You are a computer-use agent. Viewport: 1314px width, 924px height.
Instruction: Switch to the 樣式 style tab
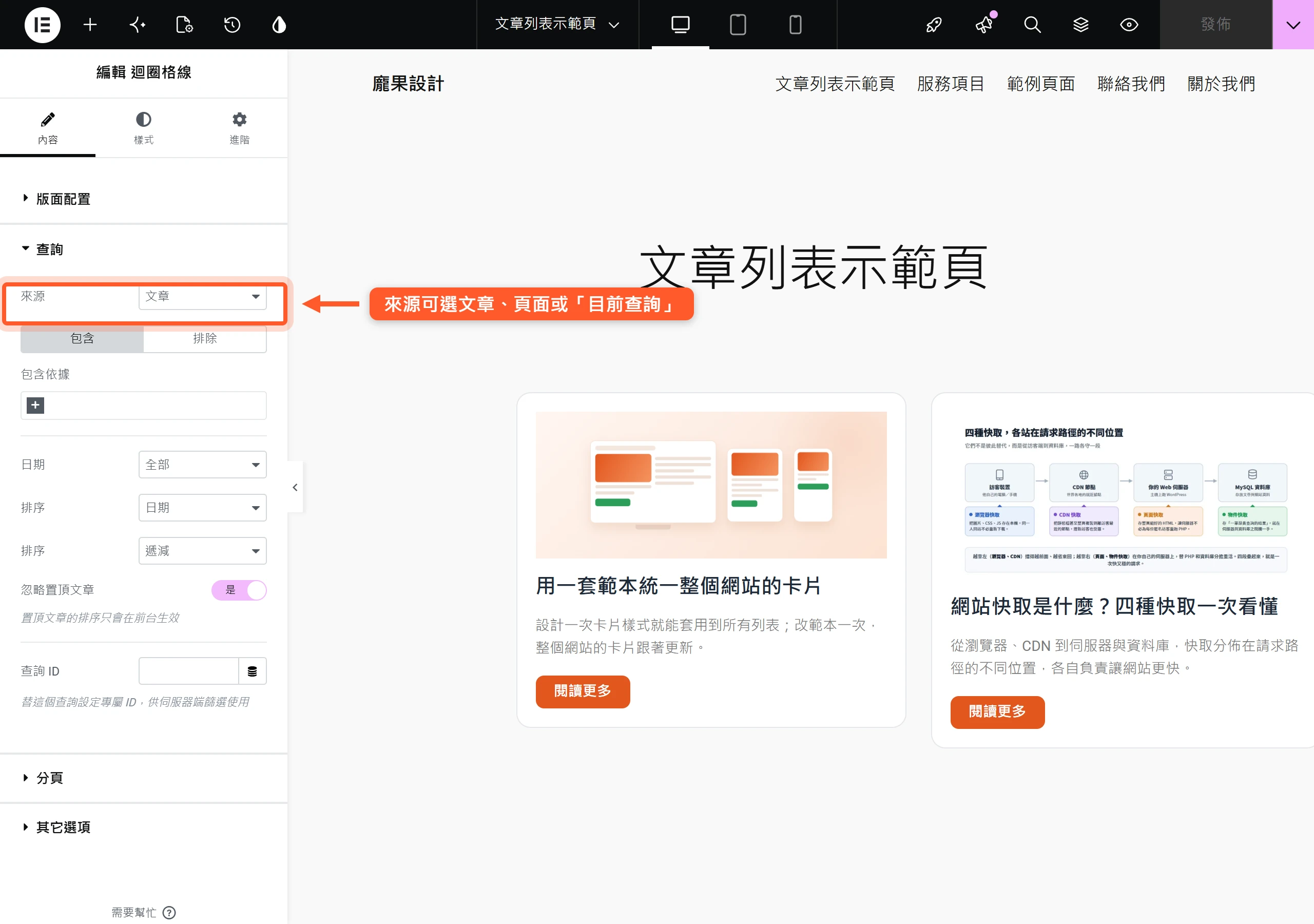pos(144,128)
